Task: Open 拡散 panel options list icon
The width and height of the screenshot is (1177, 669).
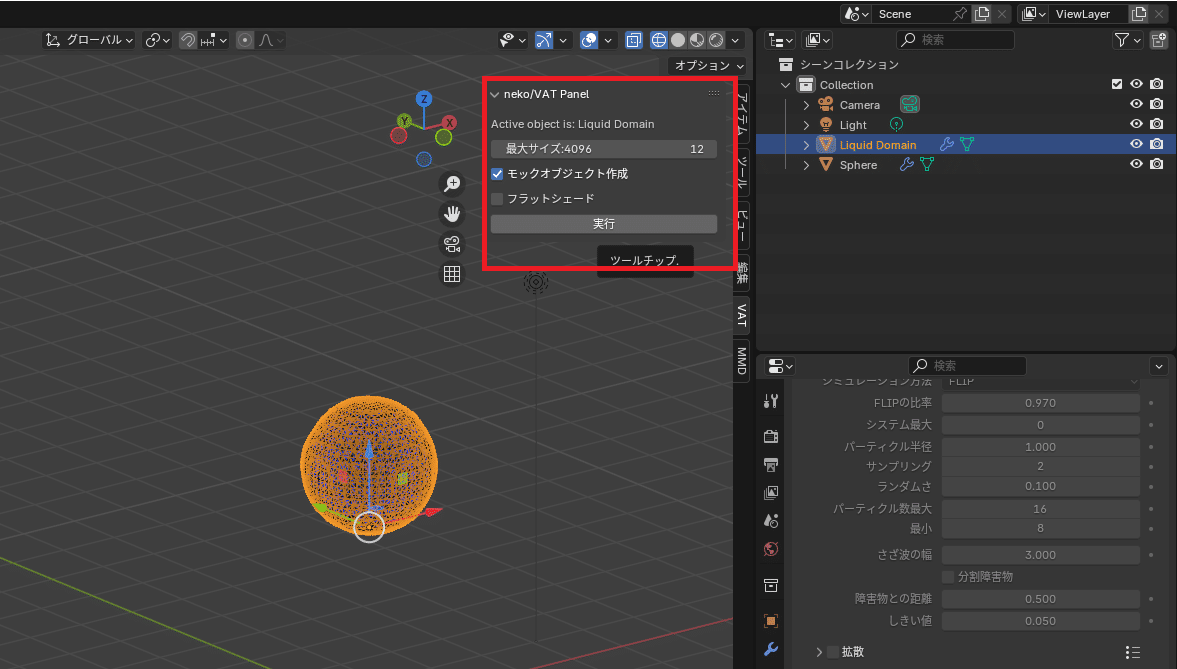Action: [x=1133, y=652]
